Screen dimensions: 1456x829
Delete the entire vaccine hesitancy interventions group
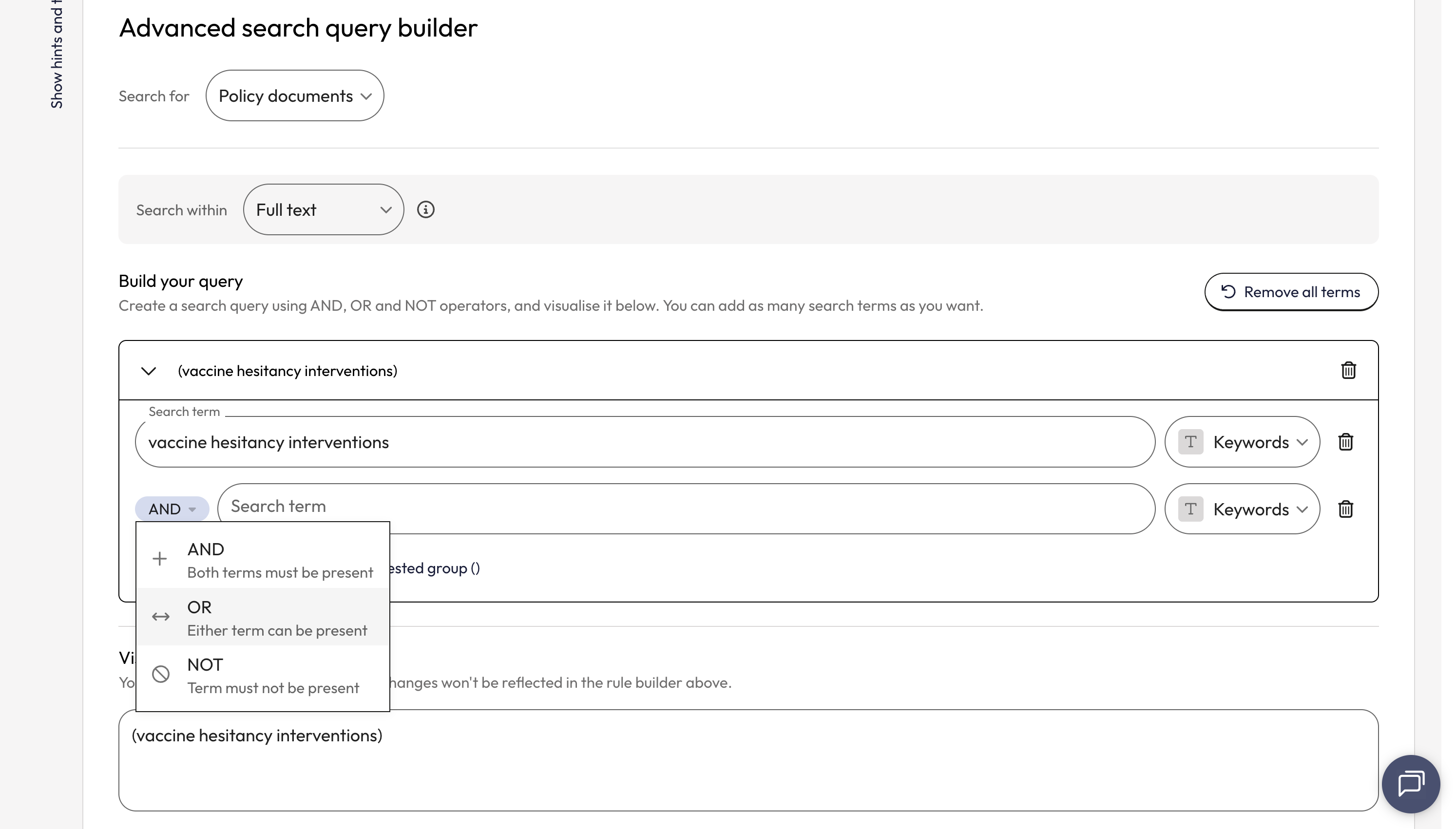tap(1348, 371)
